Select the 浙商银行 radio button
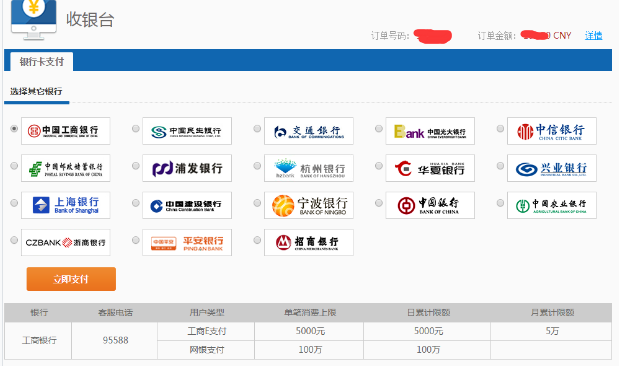 14,240
